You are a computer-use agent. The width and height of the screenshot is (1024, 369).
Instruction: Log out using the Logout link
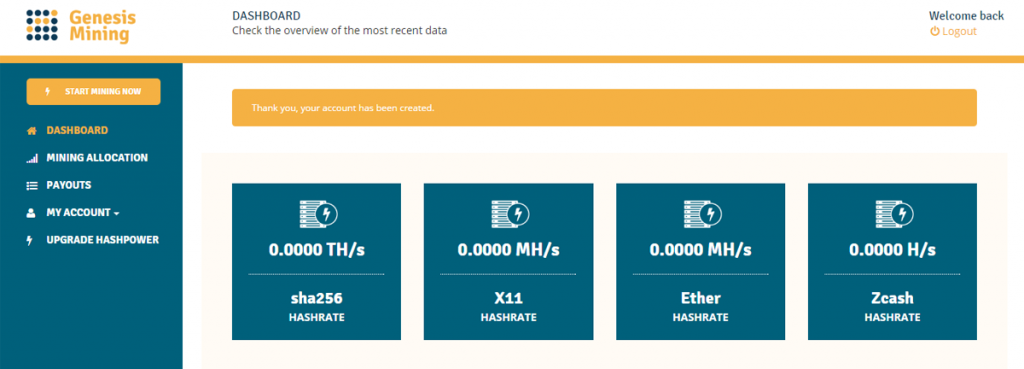pyautogui.click(x=959, y=31)
